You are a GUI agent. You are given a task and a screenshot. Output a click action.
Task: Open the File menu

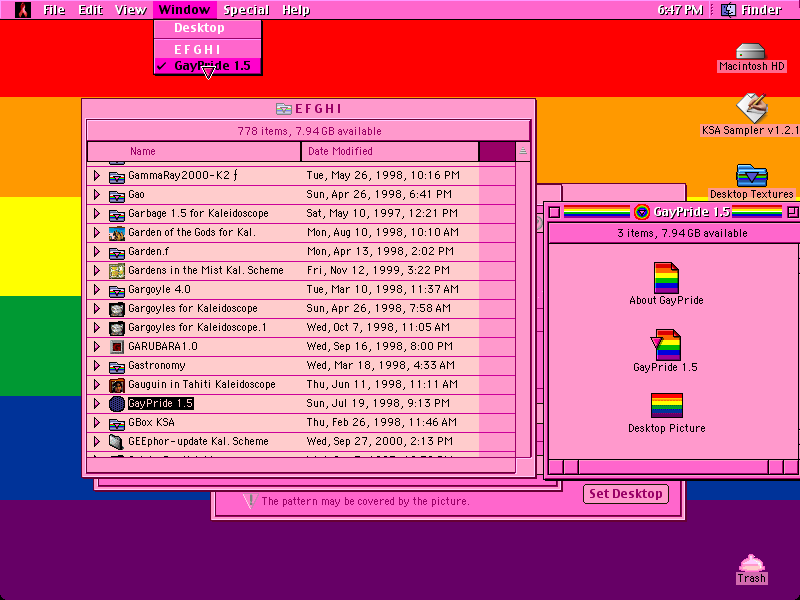(x=54, y=10)
